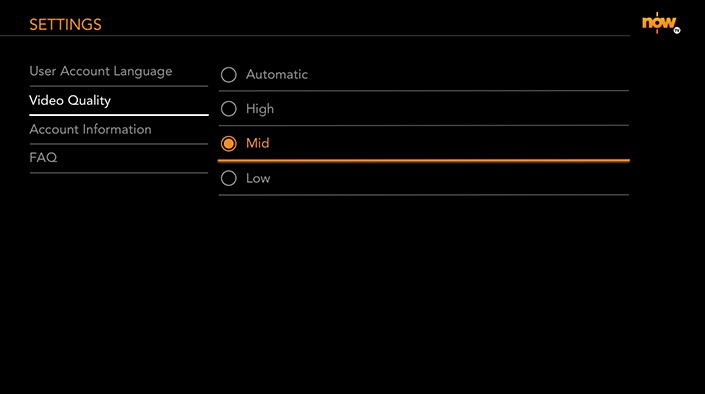Choose the High quality radio circle
This screenshot has width=705, height=394.
228,109
